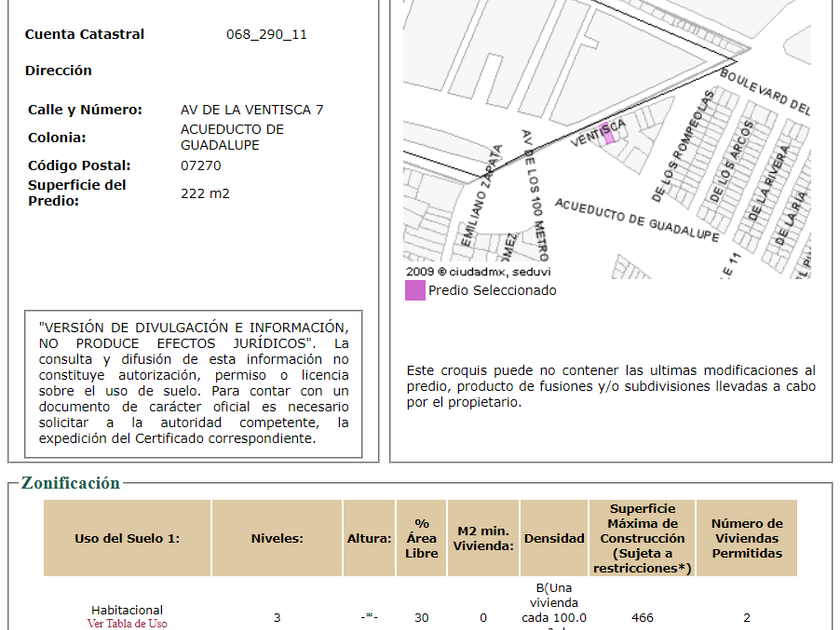Select the cadastral account value 068_290_11
The height and width of the screenshot is (630, 840).
point(266,34)
